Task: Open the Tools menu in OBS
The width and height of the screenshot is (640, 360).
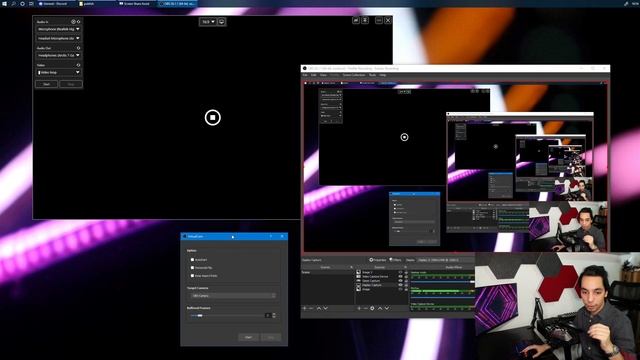Action: pos(372,75)
